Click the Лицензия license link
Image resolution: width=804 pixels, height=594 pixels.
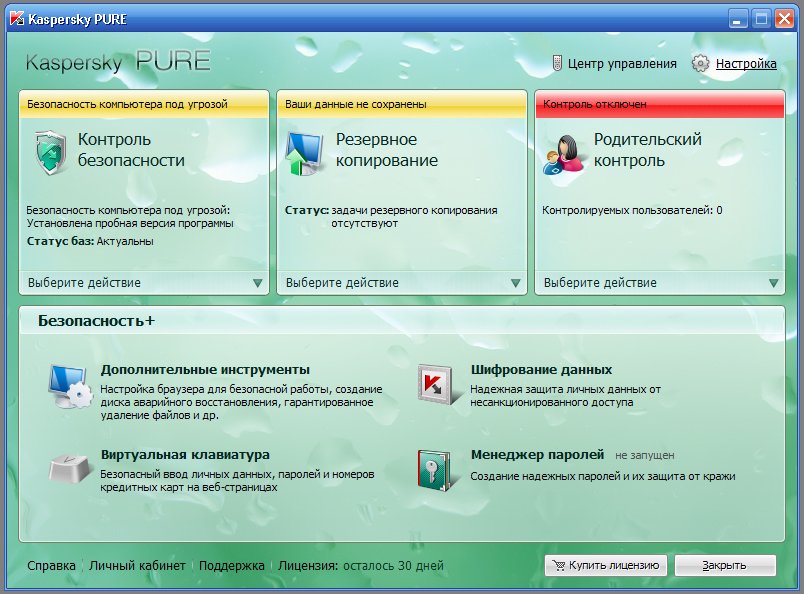308,565
